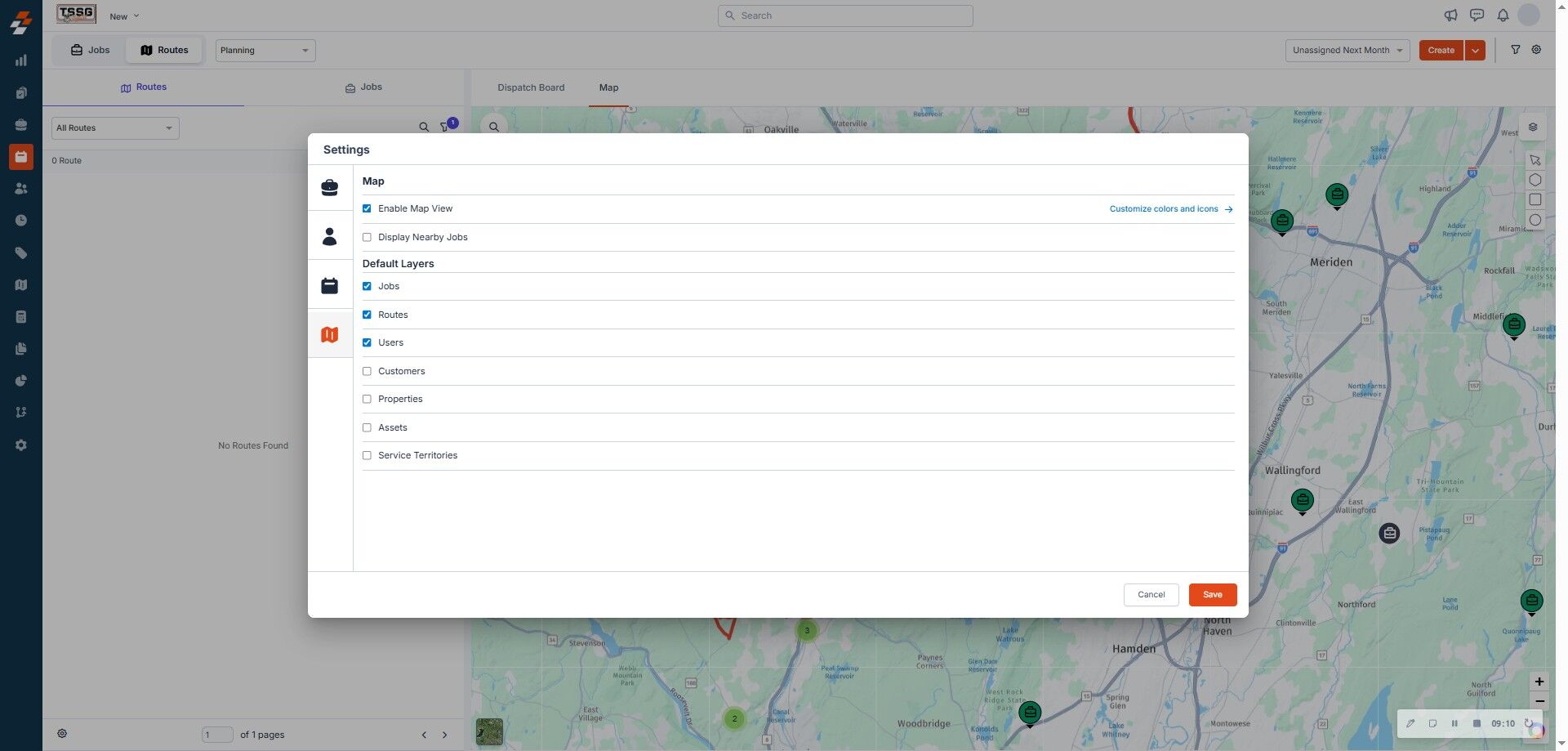Open the Users settings person tab in dialog
The image size is (1568, 751).
(x=330, y=237)
